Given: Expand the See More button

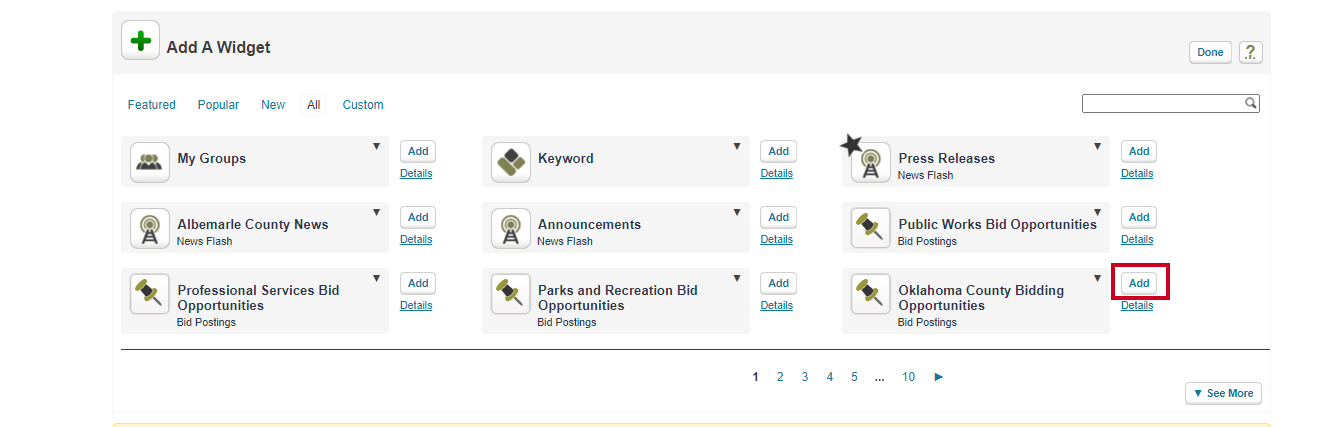Looking at the screenshot, I should (1223, 393).
